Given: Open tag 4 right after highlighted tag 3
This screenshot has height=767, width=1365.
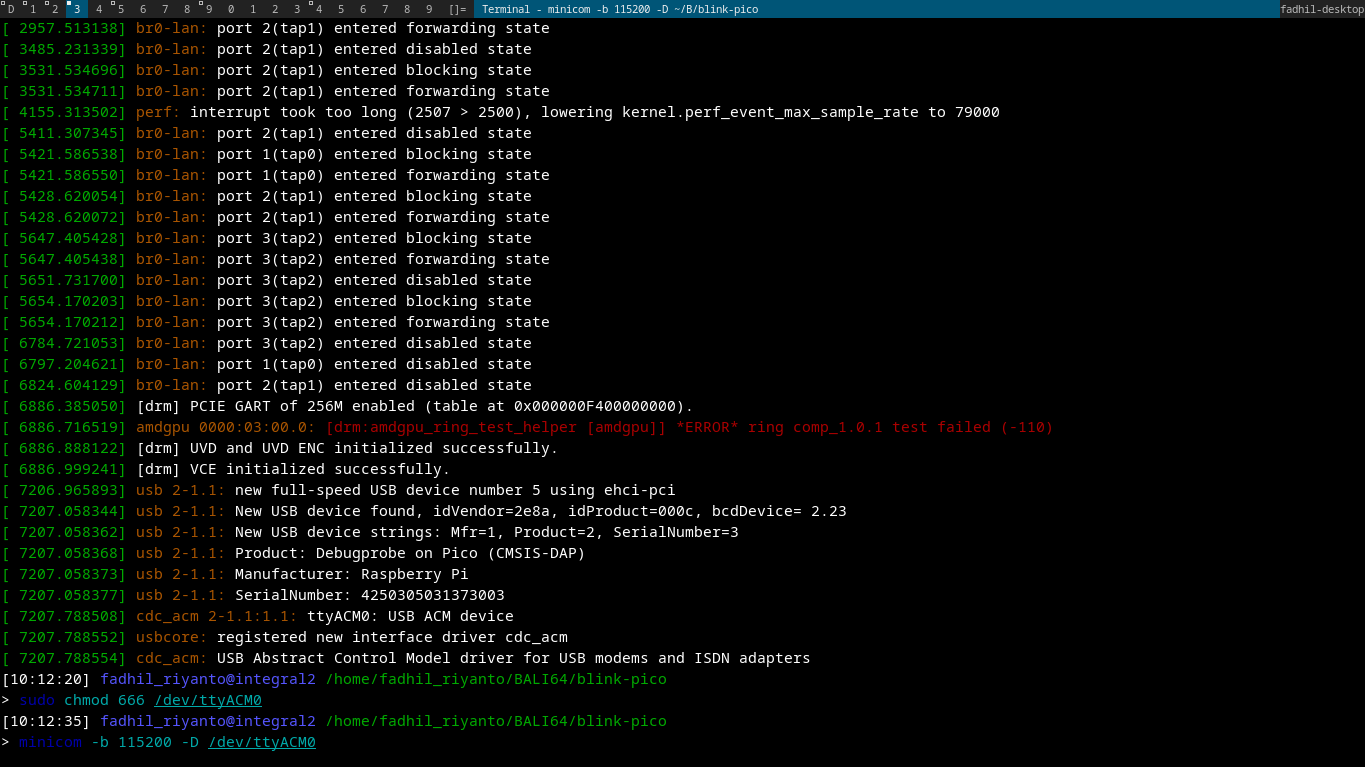Looking at the screenshot, I should (x=99, y=9).
